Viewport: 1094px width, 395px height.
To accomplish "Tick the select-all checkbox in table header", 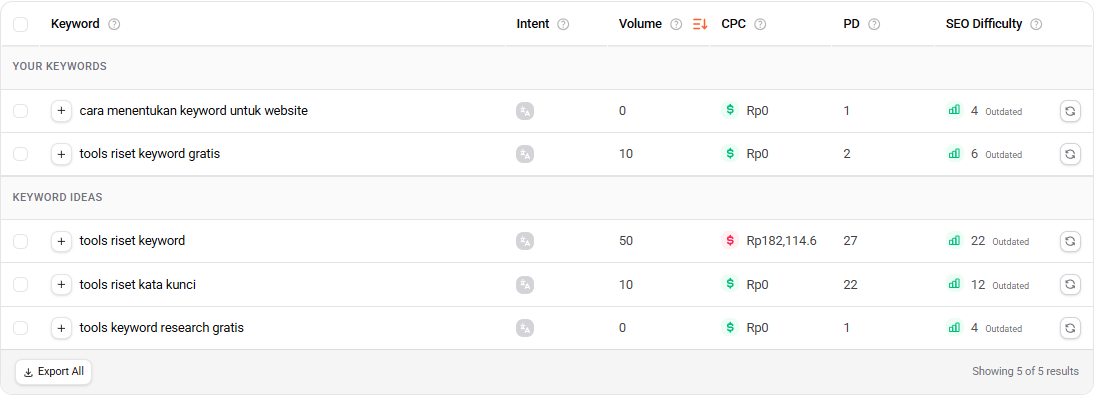I will click(21, 24).
